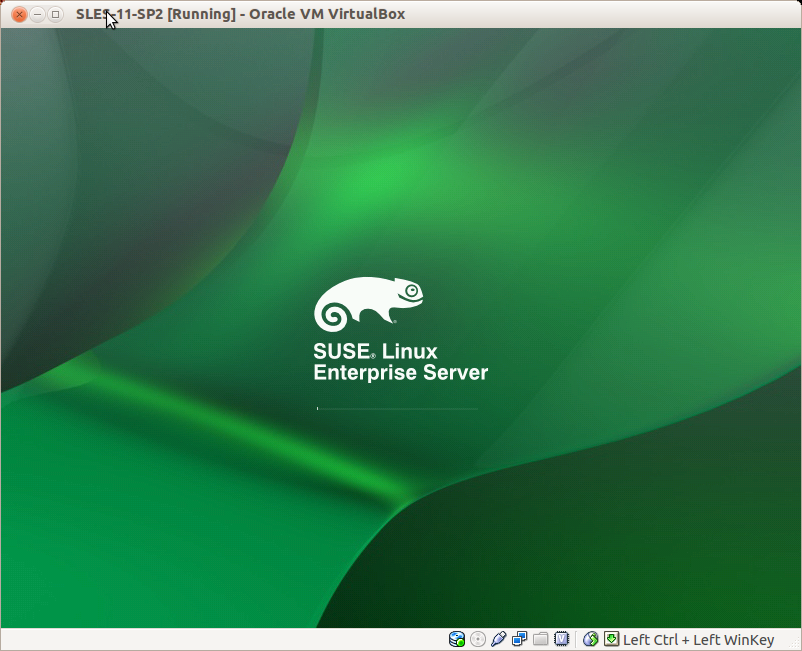Close the SLES-11-SP2 VirtualBox window
Image resolution: width=802 pixels, height=651 pixels.
(19, 14)
